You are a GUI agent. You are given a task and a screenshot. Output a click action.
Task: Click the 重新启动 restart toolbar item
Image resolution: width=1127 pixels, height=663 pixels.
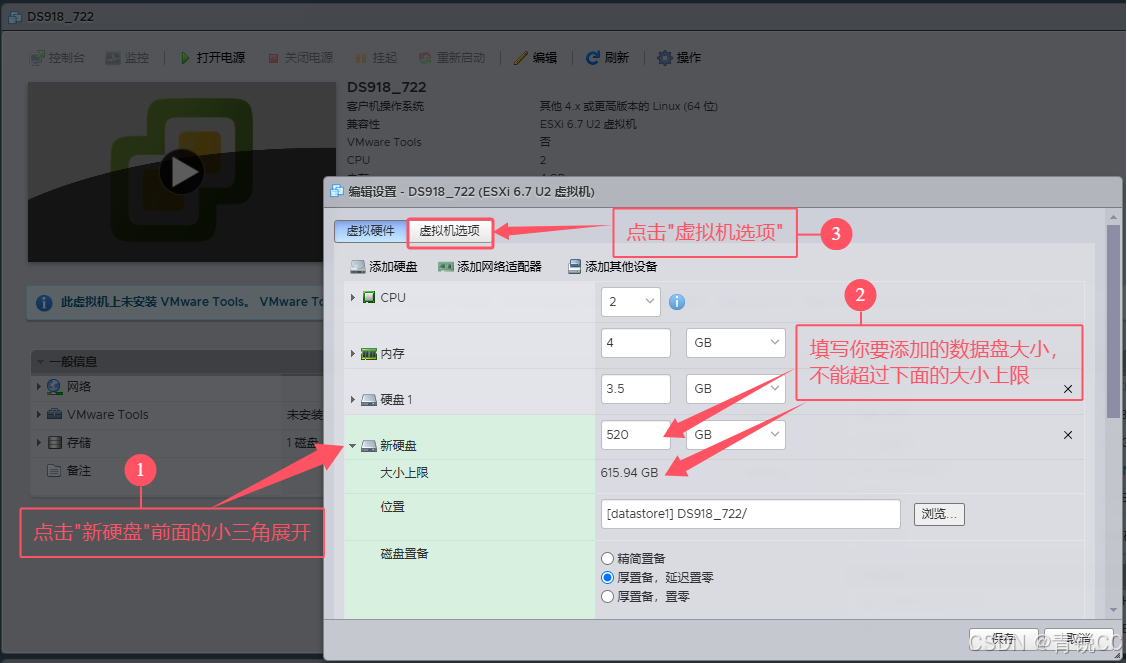[452, 58]
